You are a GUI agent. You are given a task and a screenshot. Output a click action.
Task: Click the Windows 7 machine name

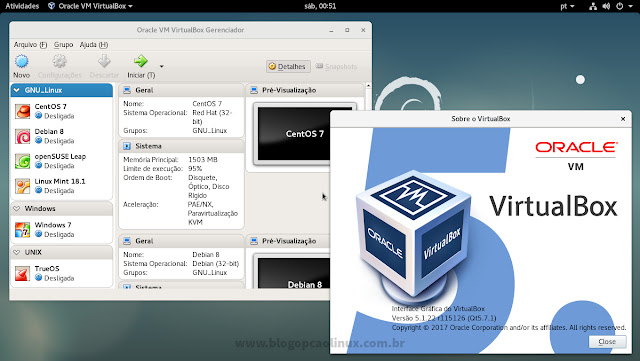coord(53,225)
